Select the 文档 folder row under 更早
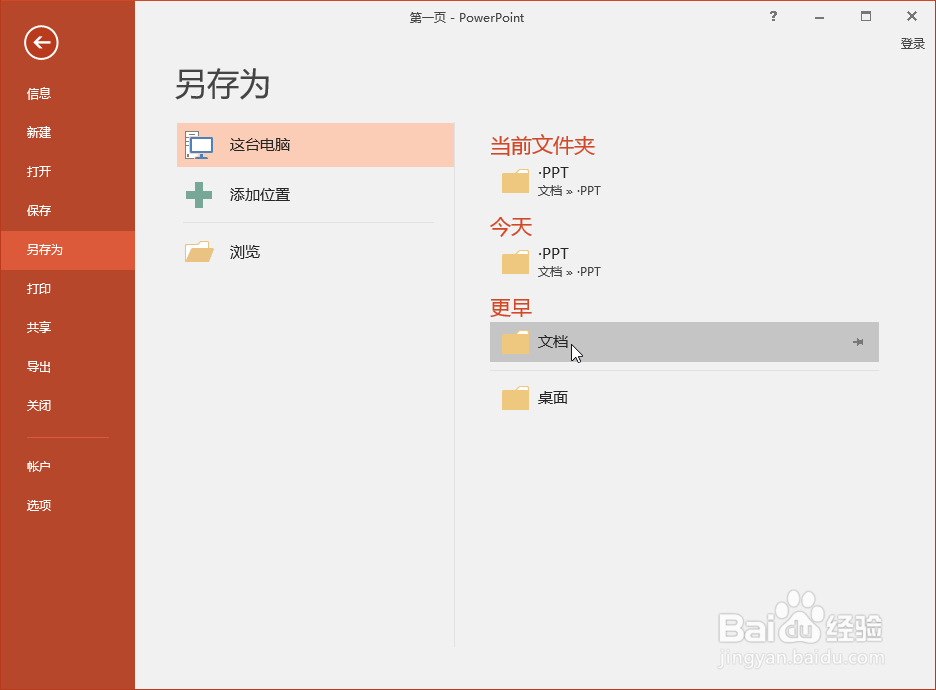 click(x=684, y=342)
